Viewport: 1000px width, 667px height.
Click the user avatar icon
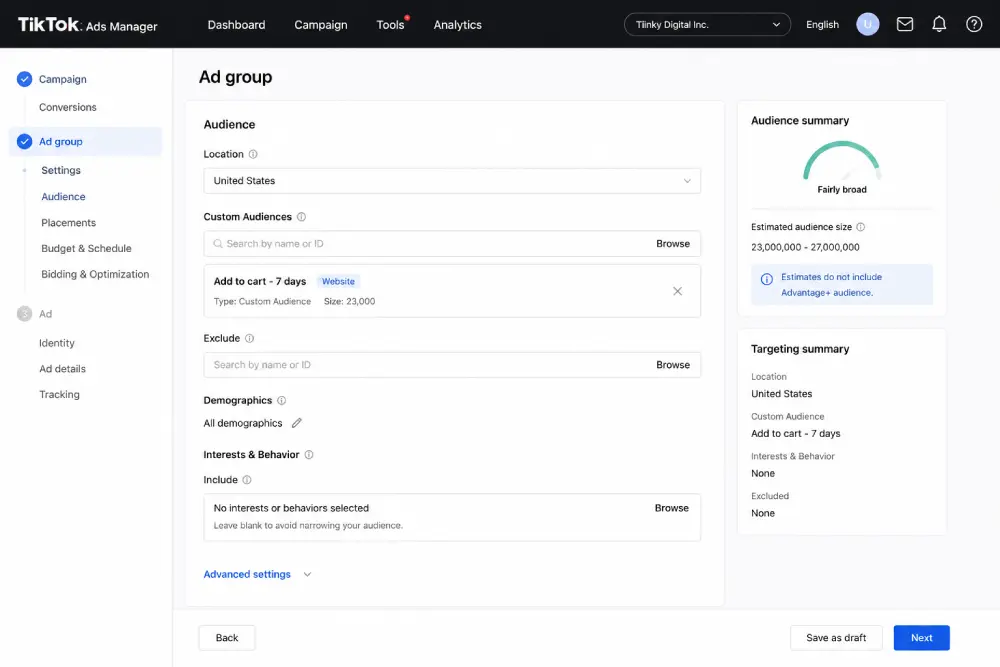pyautogui.click(x=867, y=24)
